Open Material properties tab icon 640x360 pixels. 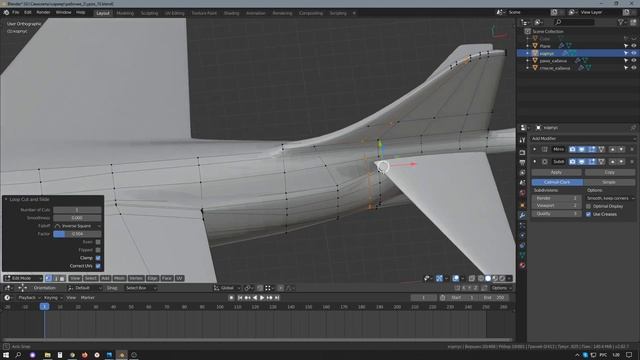tap(522, 265)
